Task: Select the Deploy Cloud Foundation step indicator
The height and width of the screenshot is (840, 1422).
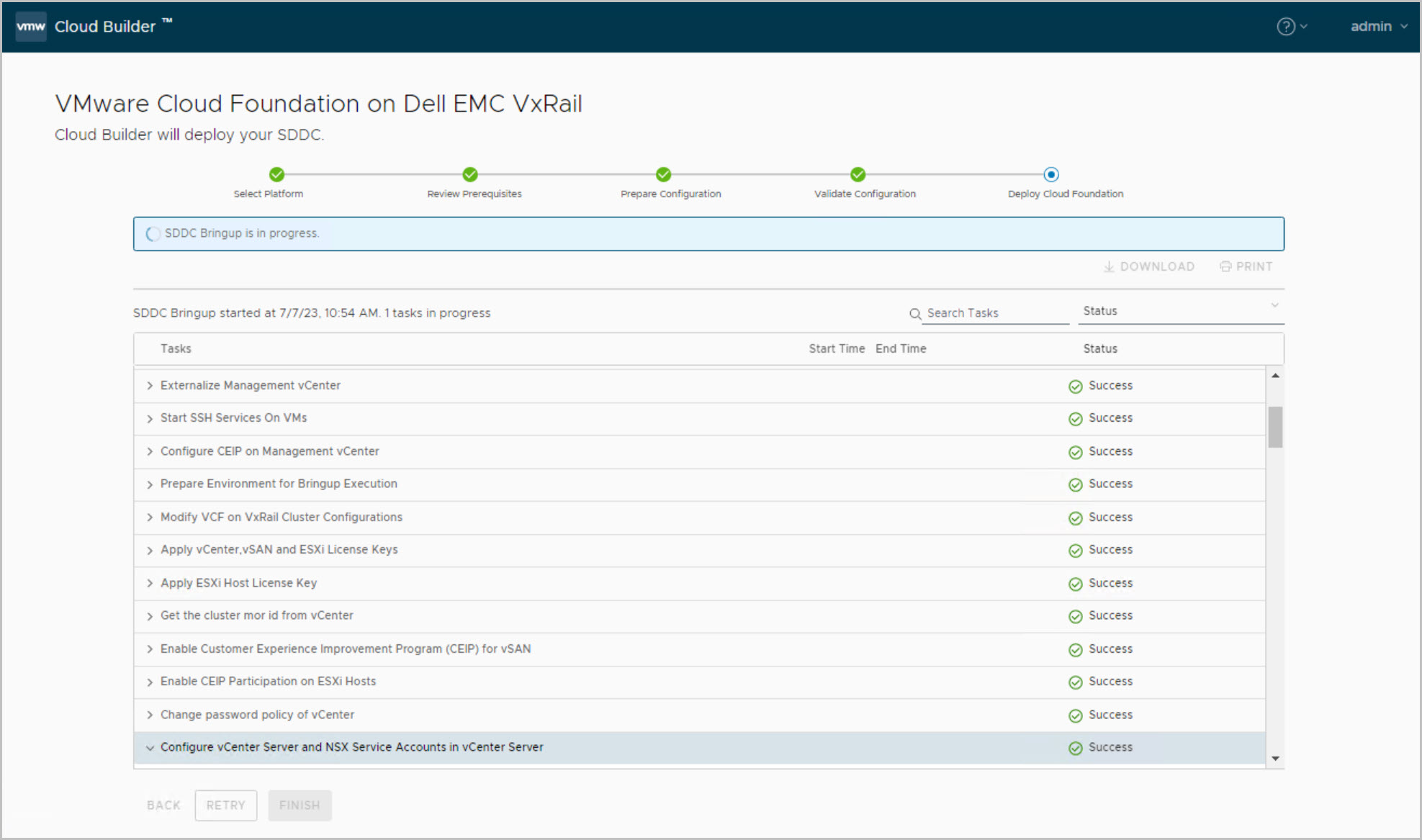Action: point(1051,174)
